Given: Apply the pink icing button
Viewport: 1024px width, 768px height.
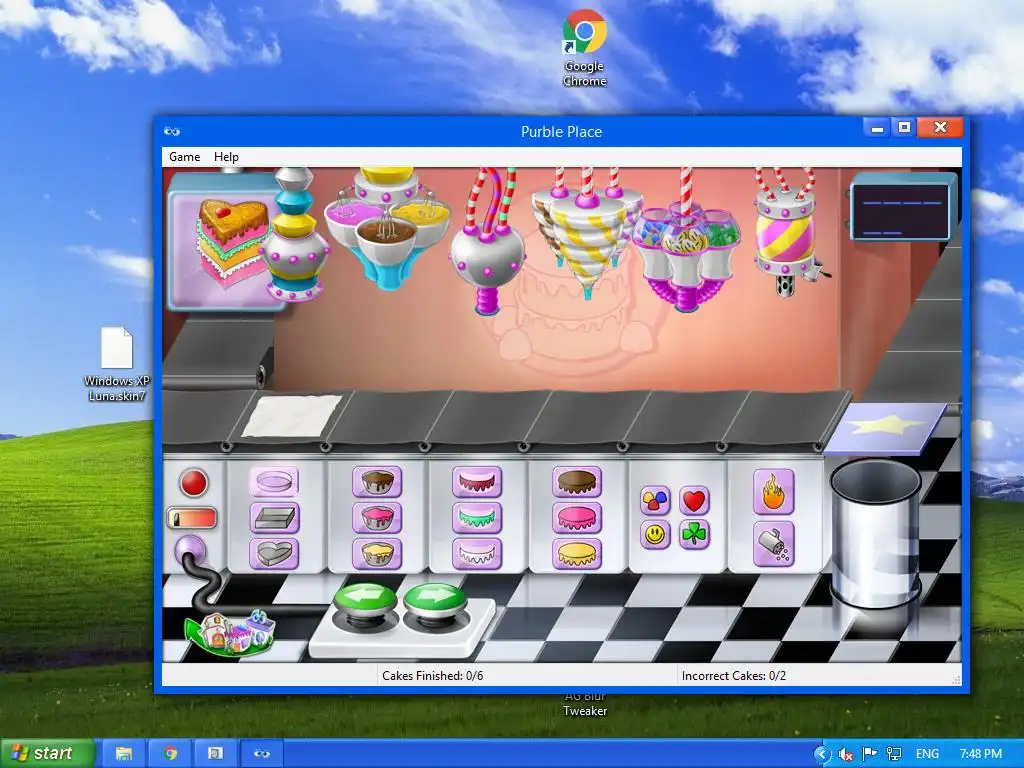Looking at the screenshot, I should (577, 518).
